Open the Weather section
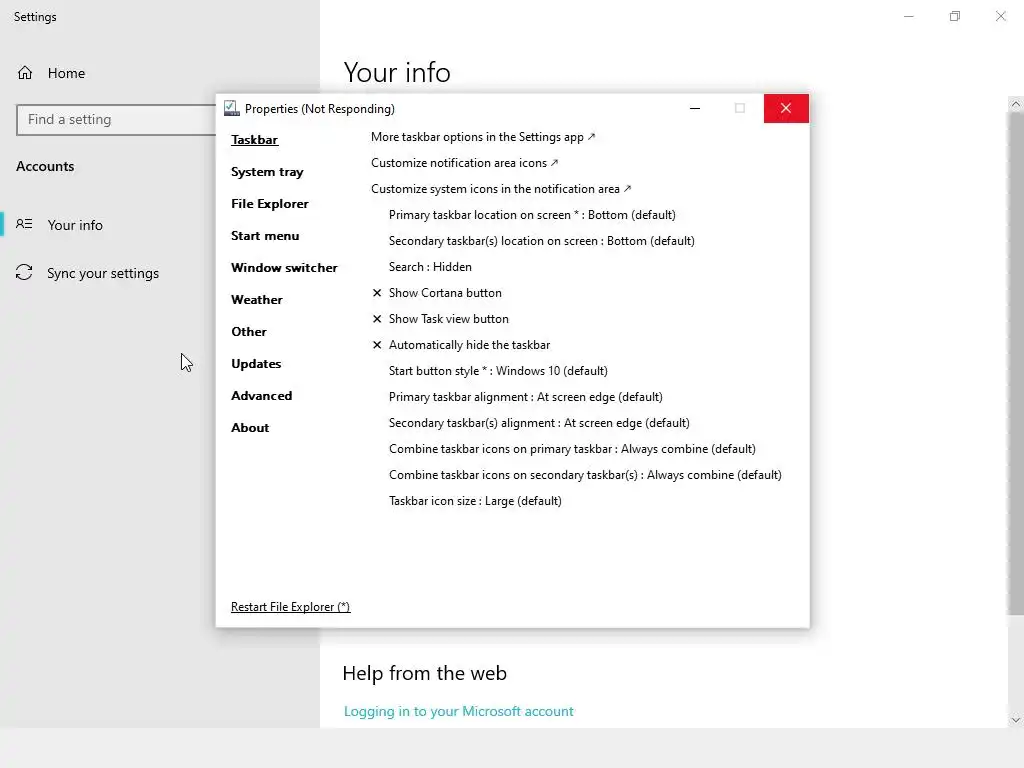This screenshot has height=768, width=1024. 257,300
